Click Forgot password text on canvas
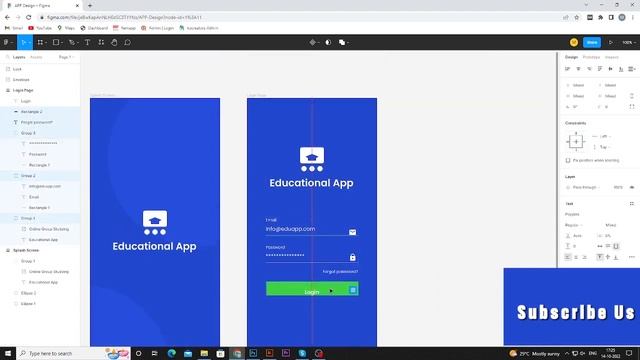The image size is (640, 360). tap(340, 271)
